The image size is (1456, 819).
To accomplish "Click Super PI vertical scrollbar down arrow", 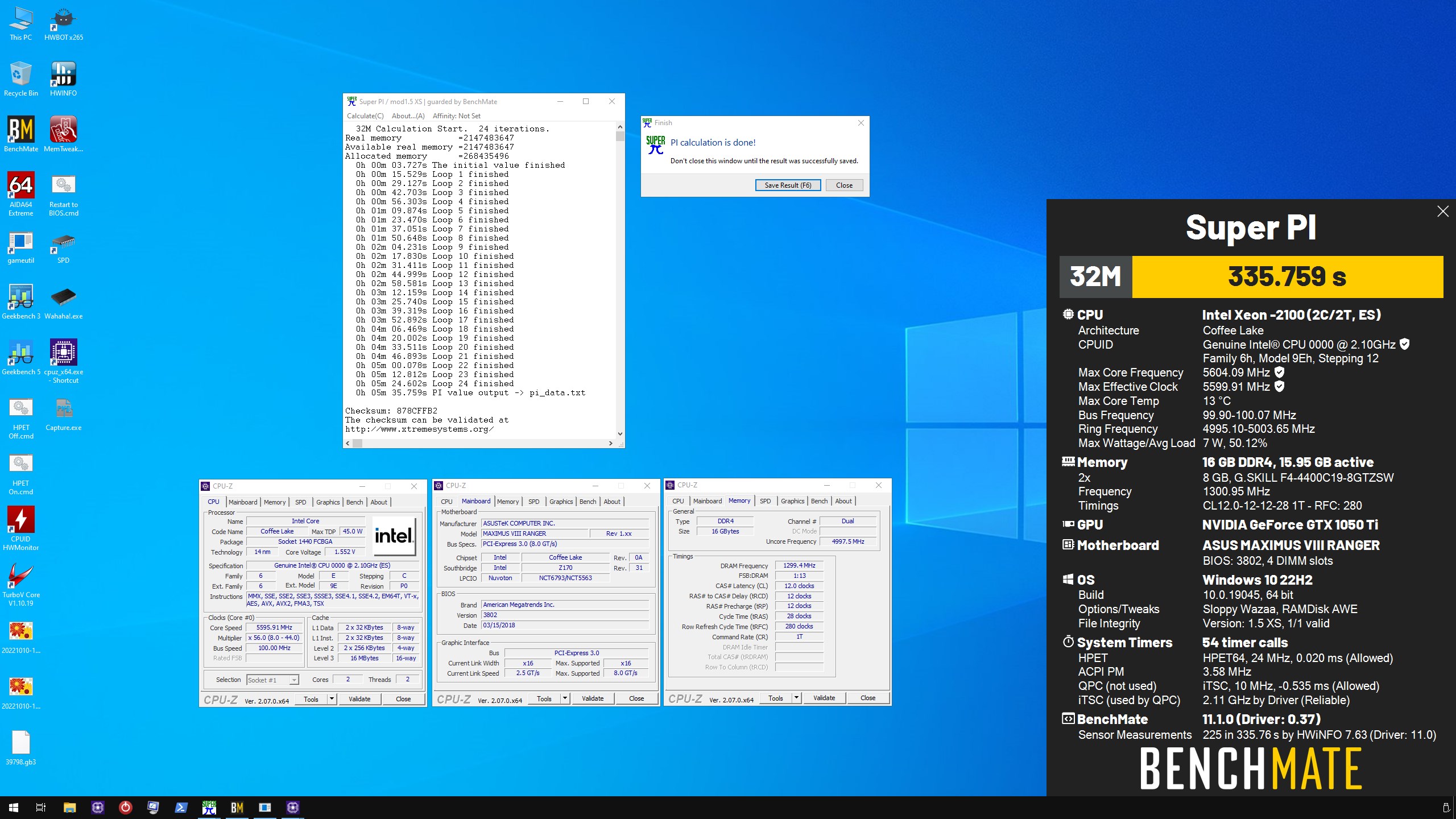I will pos(620,434).
